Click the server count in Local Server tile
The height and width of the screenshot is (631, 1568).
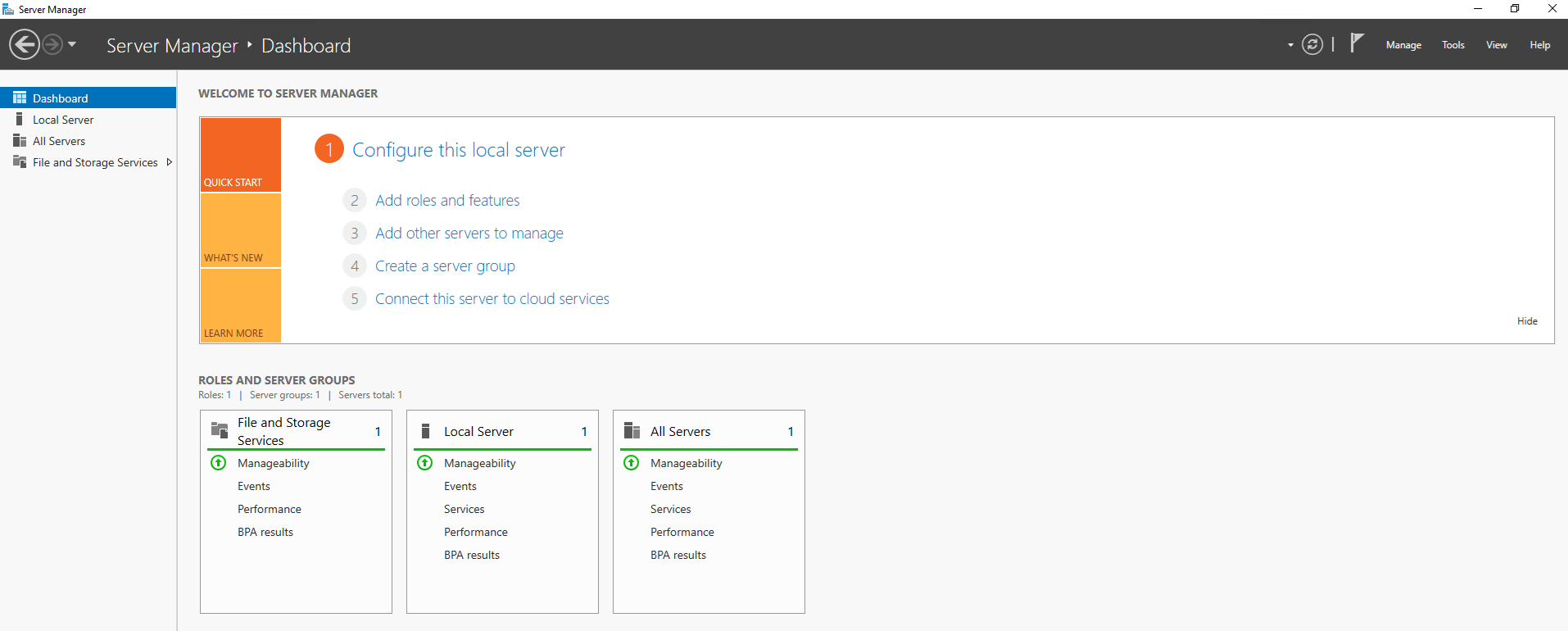point(584,431)
